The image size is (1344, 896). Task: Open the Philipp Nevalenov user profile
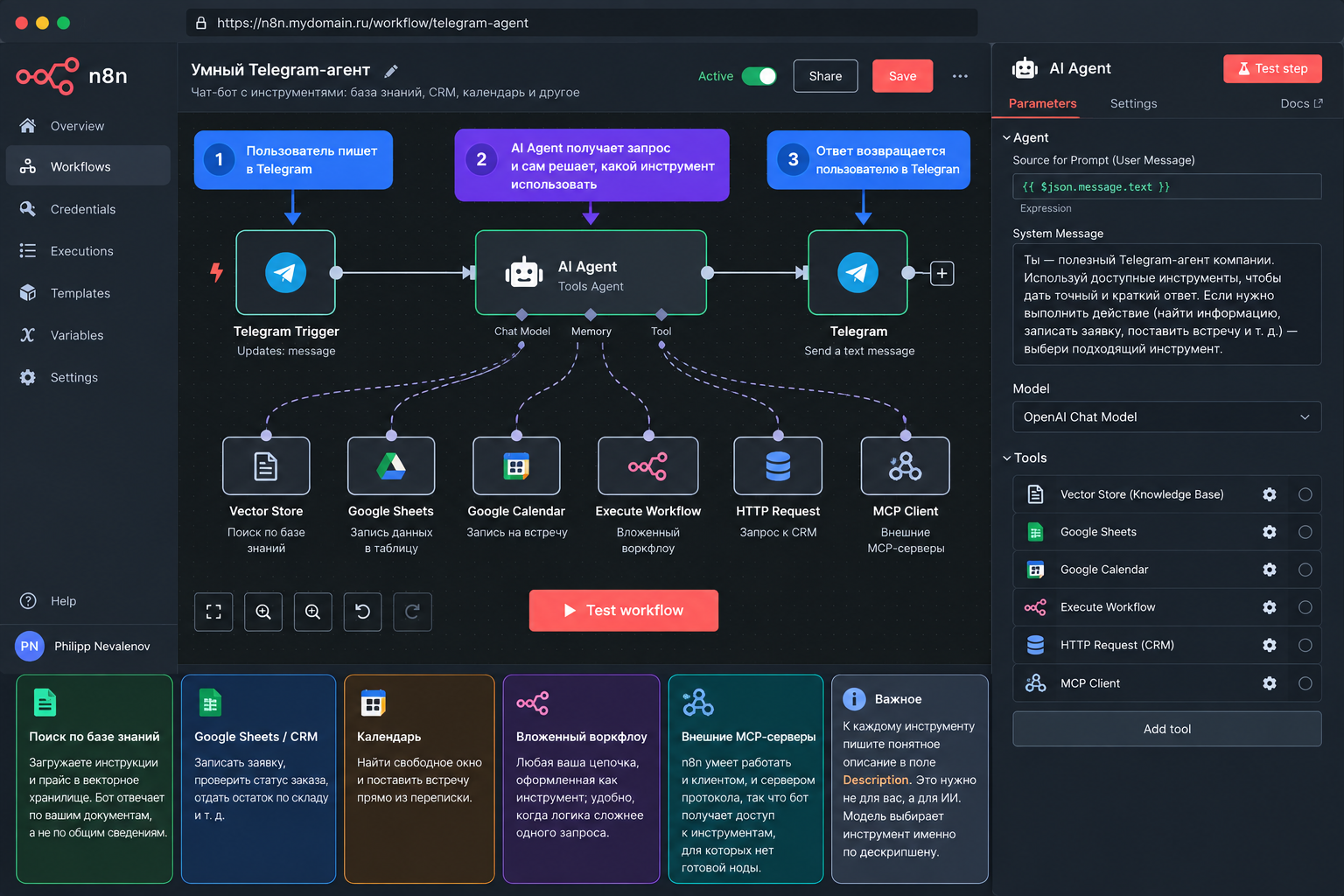[85, 647]
